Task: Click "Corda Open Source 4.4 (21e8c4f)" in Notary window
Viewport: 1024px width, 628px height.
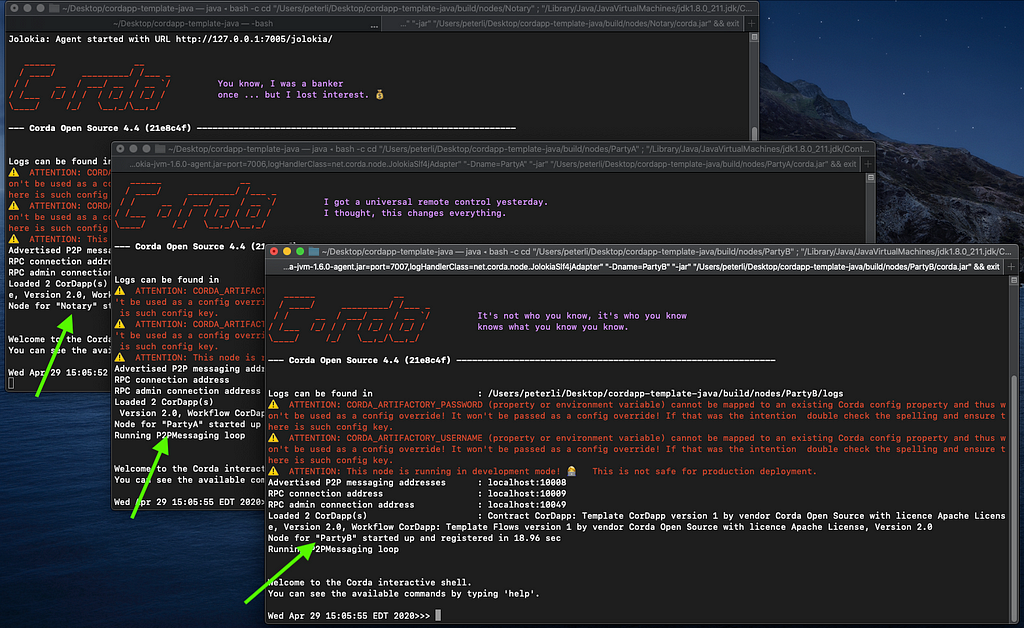Action: (110, 129)
